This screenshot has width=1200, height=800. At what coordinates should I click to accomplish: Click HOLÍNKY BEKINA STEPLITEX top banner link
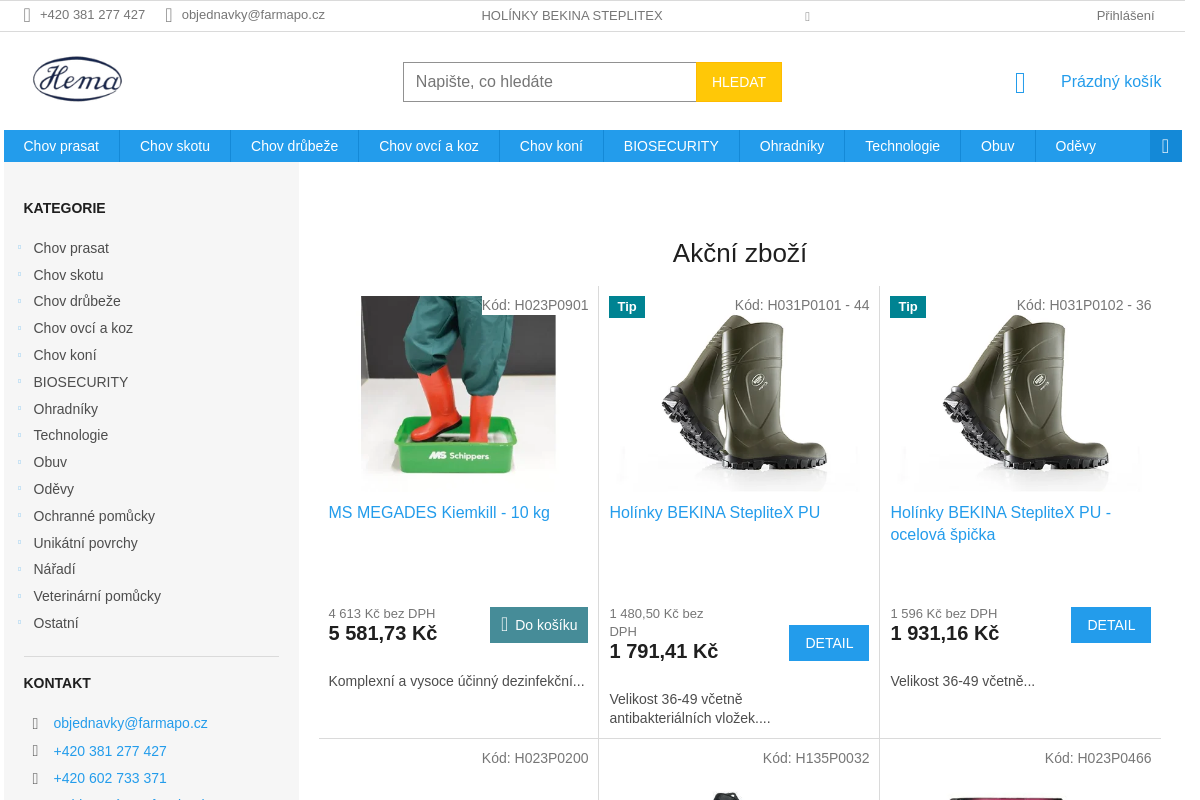572,16
